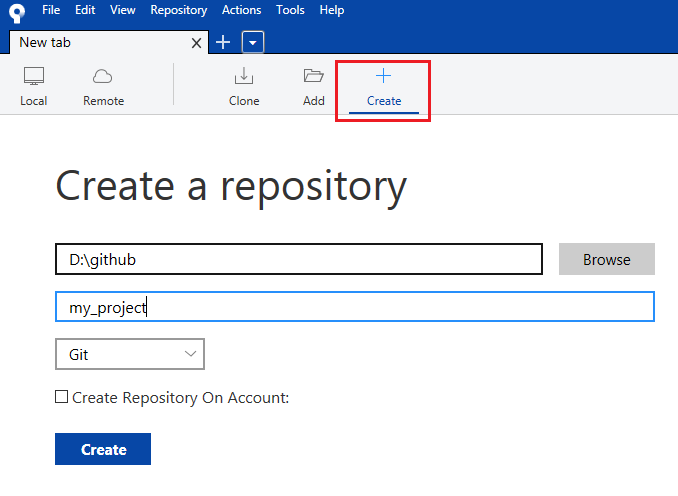Select the Clone toolbar icon
The width and height of the screenshot is (678, 496).
coord(244,77)
